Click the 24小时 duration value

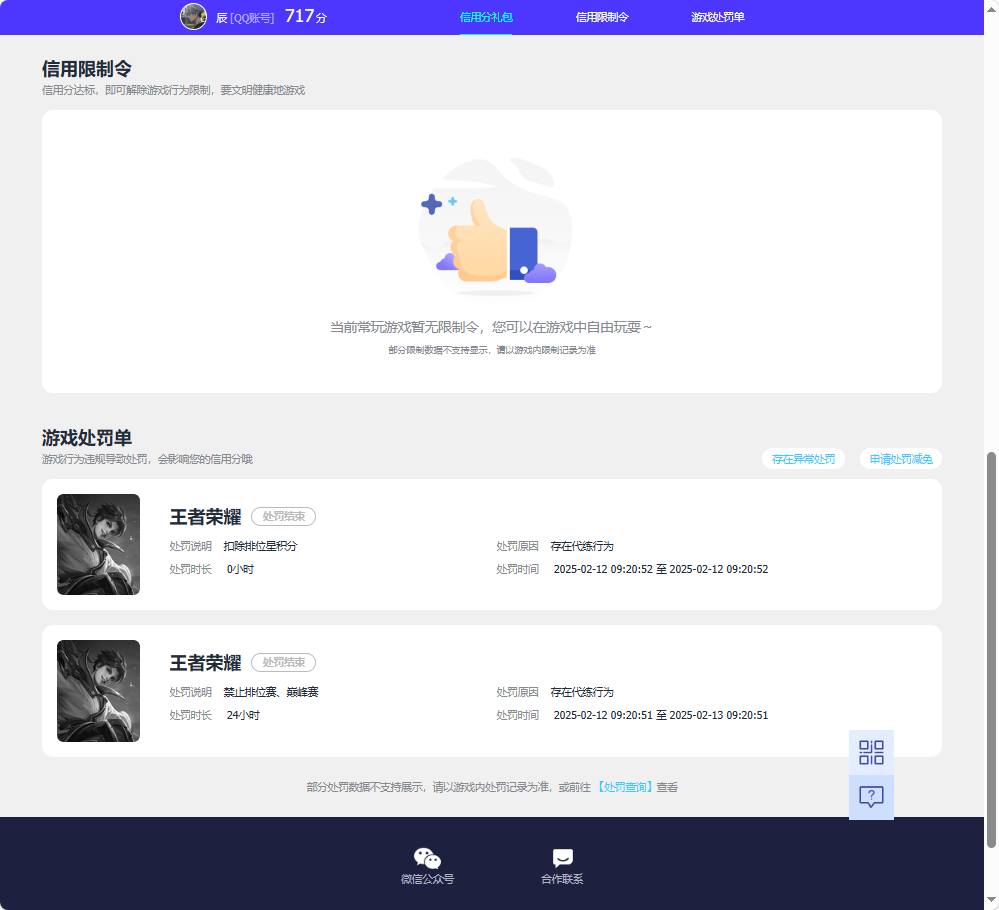coord(243,715)
